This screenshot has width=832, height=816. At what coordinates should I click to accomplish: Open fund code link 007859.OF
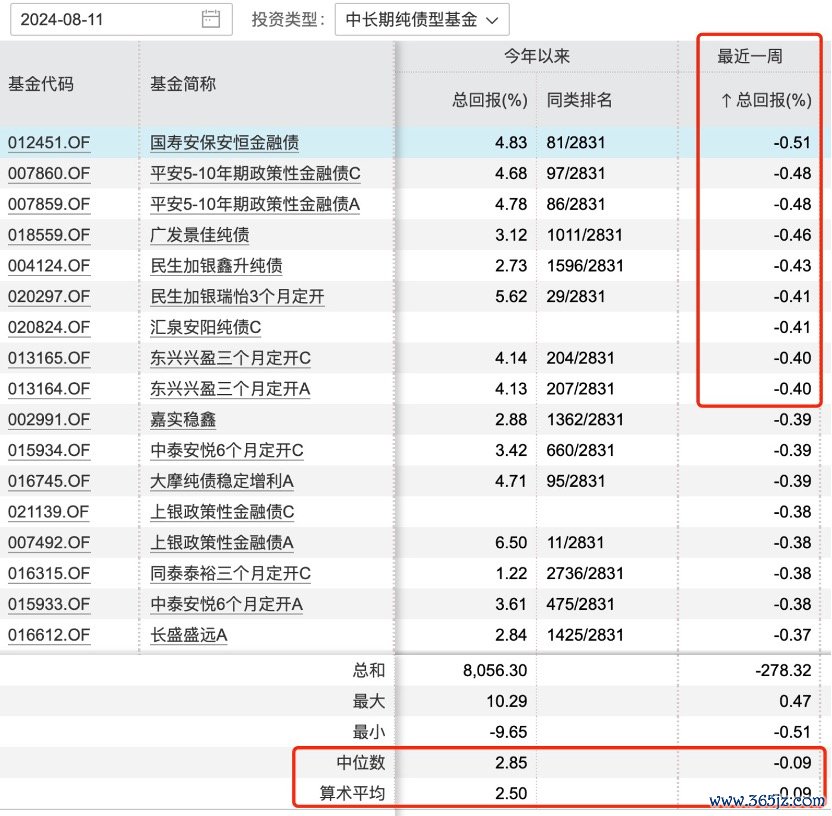click(x=49, y=204)
